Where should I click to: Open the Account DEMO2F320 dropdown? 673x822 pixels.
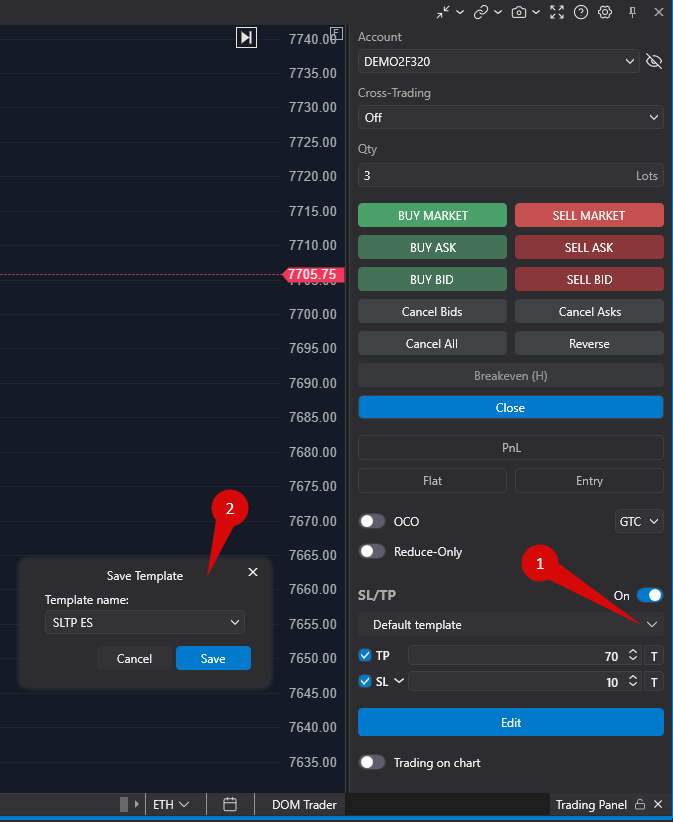498,61
